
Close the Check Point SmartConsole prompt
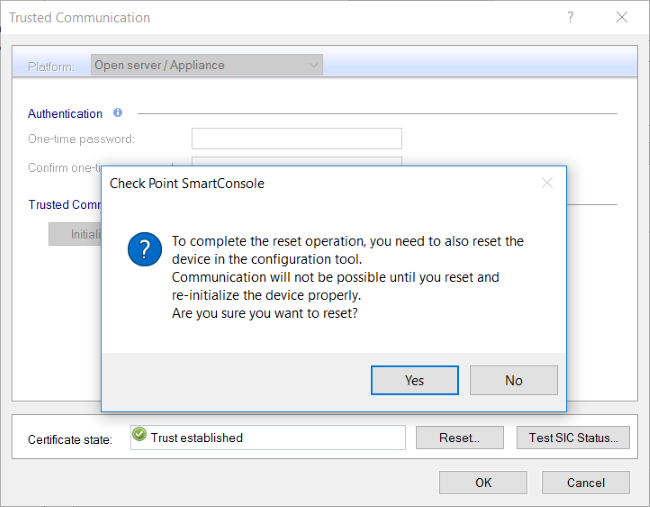pyautogui.click(x=547, y=183)
